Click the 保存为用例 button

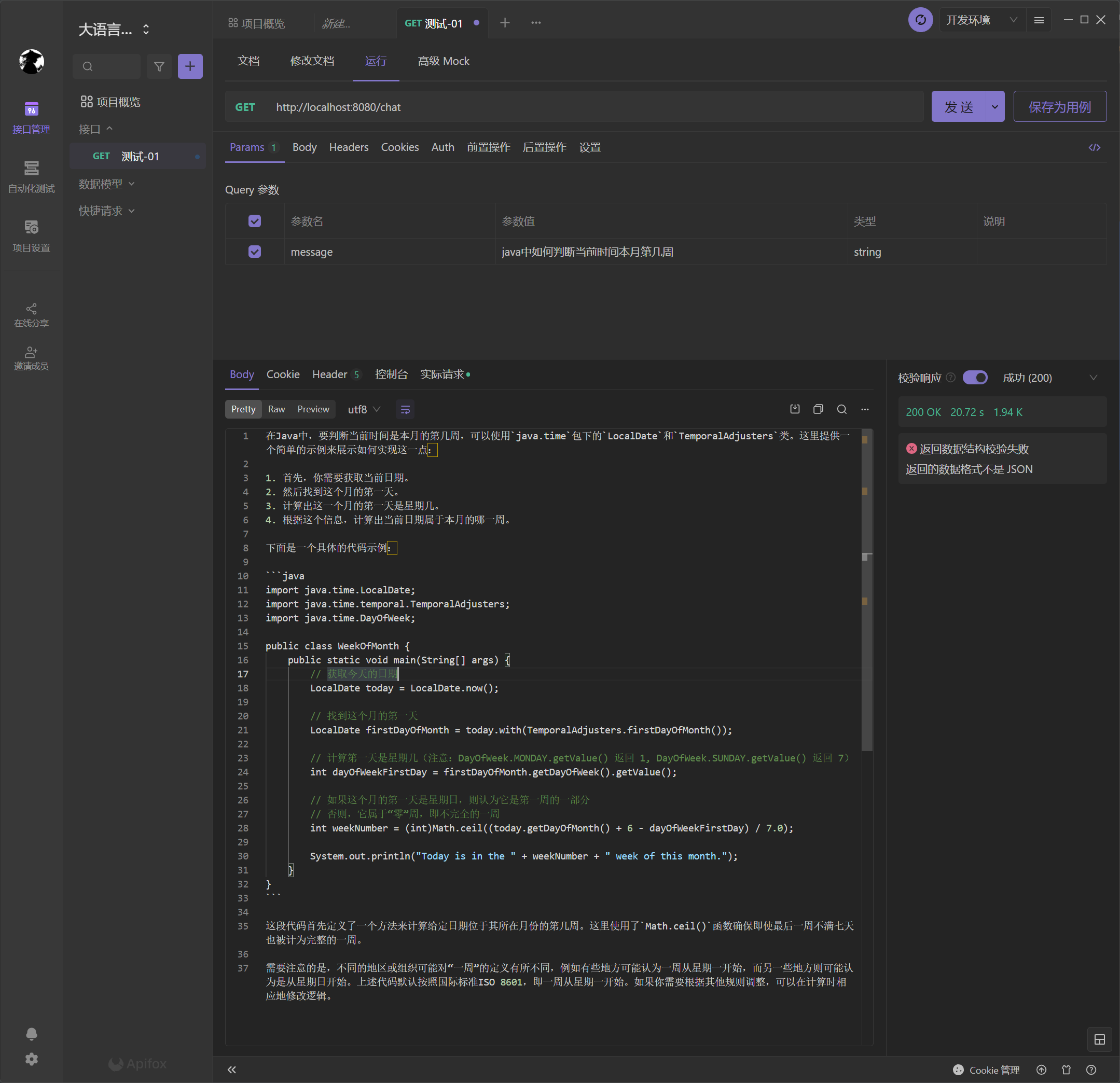[1059, 106]
